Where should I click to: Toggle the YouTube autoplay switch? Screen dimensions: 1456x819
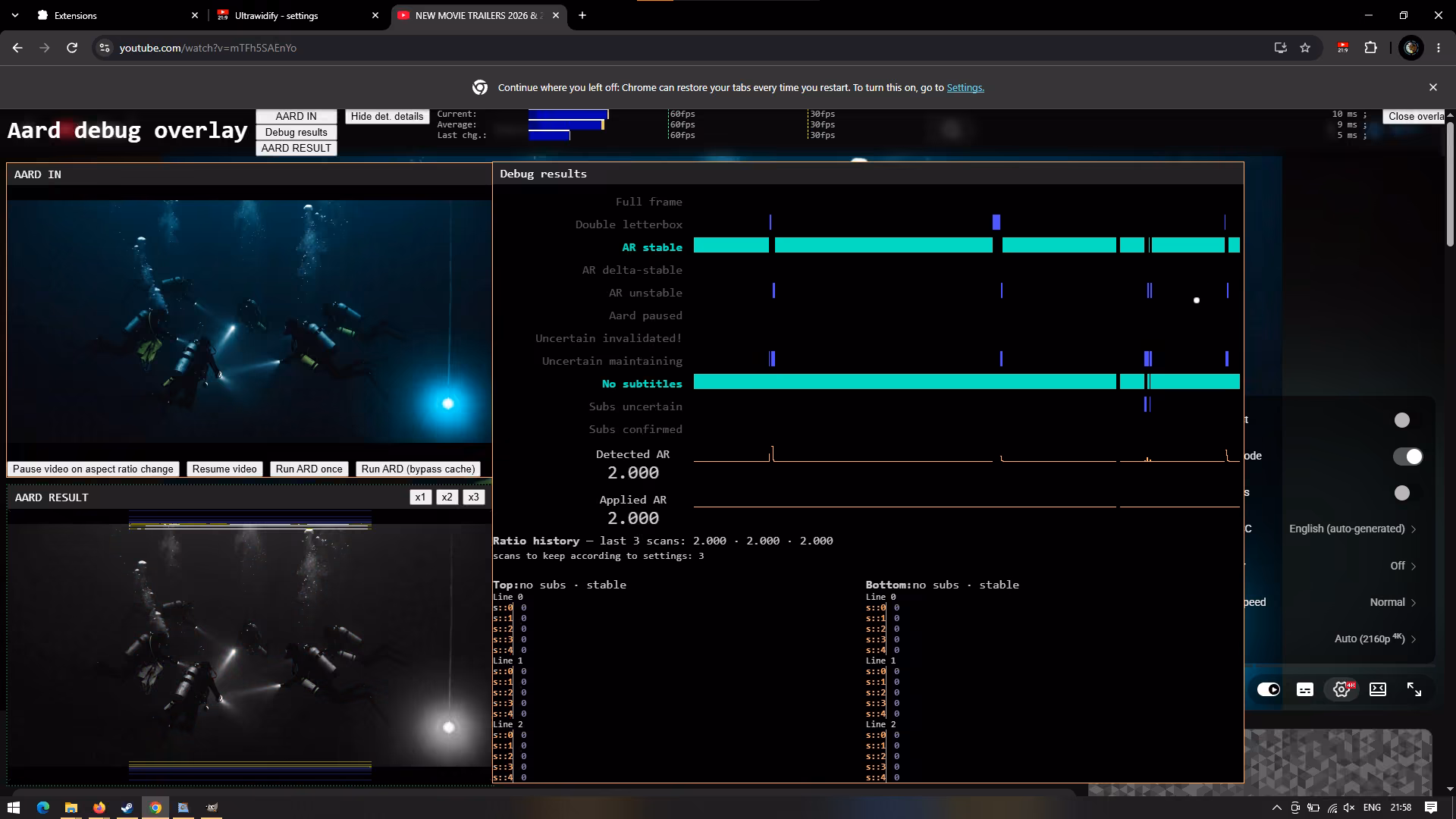(1269, 689)
